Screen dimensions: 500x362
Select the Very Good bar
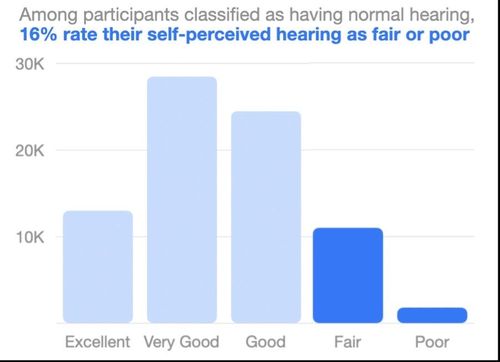pyautogui.click(x=182, y=200)
